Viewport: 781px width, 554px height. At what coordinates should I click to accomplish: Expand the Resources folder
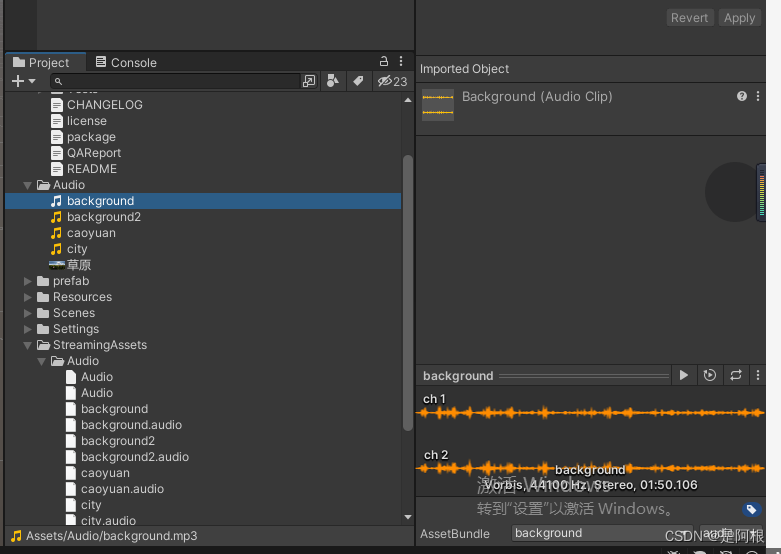[27, 297]
